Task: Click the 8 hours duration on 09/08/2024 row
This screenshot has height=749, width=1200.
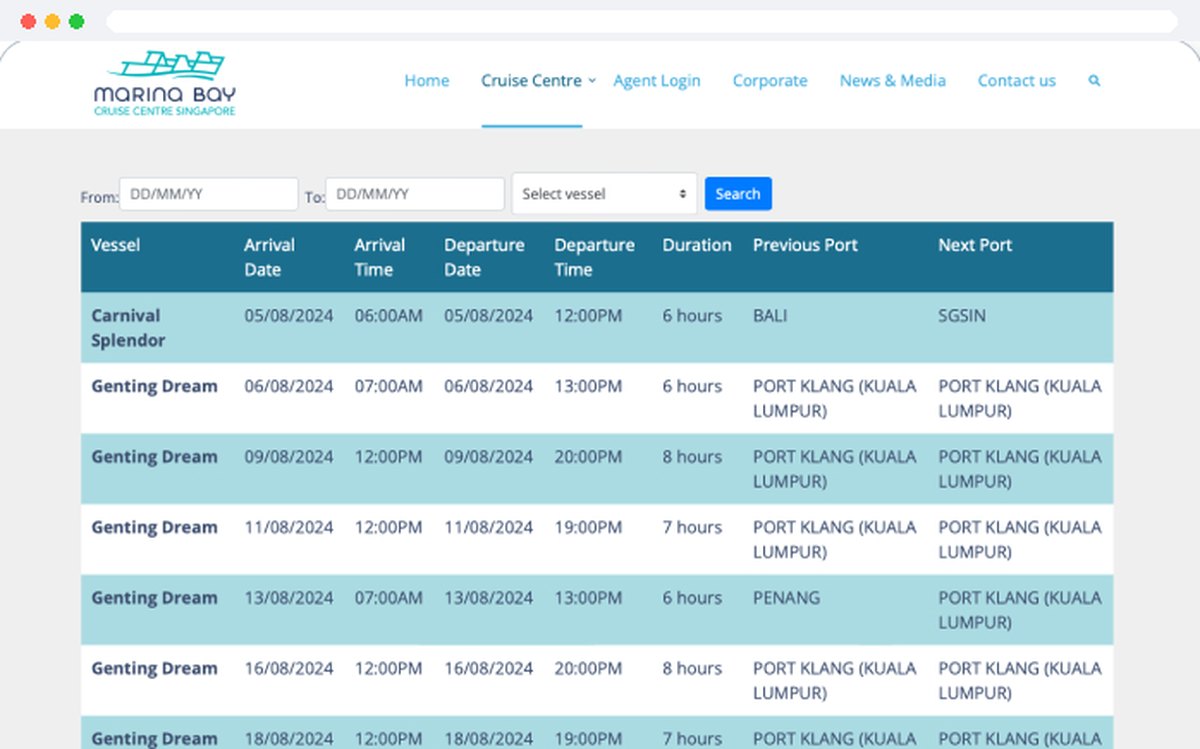Action: pos(692,457)
